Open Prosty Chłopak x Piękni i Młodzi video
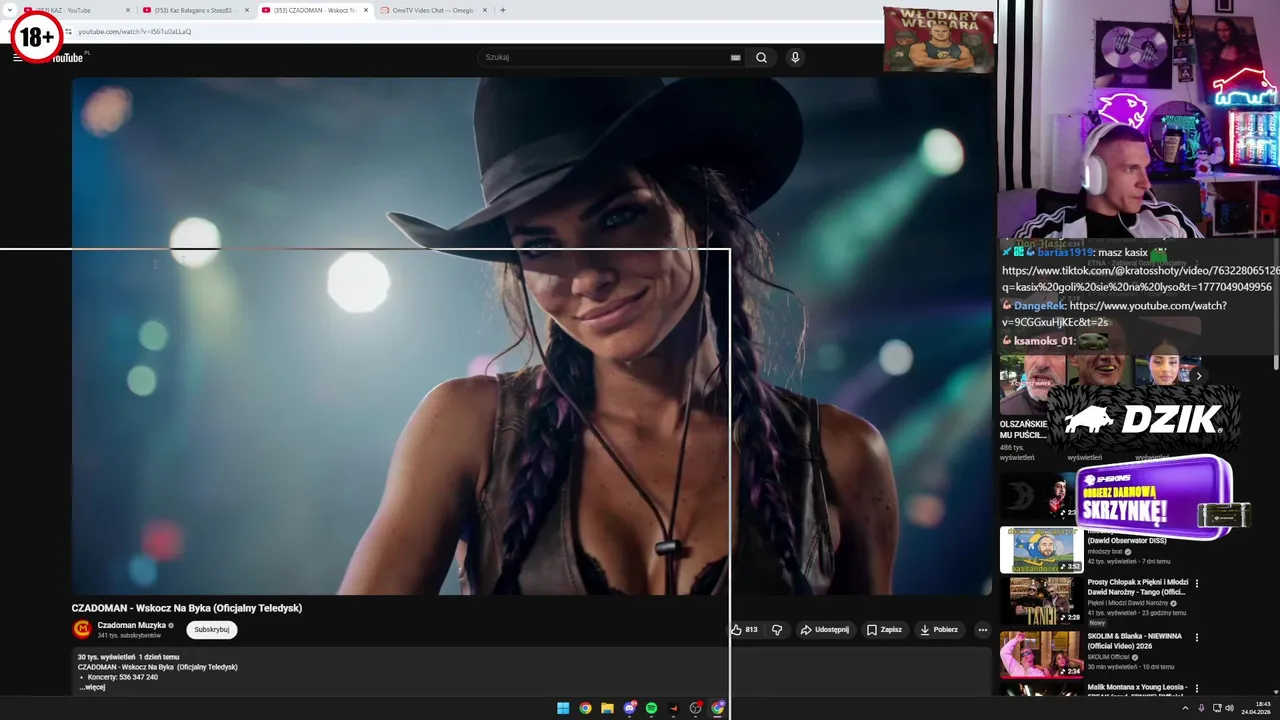The width and height of the screenshot is (1280, 720). tap(1138, 587)
